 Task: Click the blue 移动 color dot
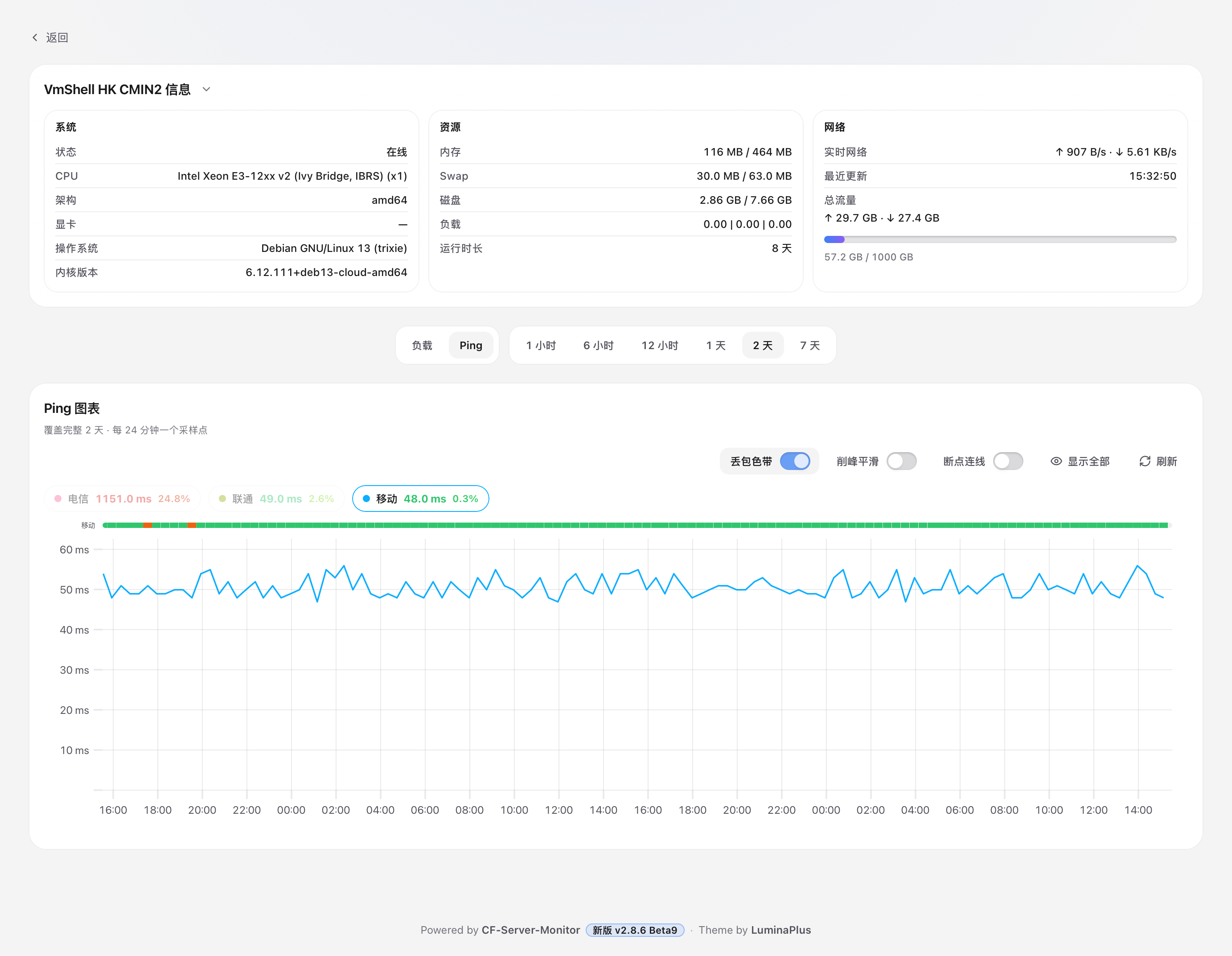366,499
